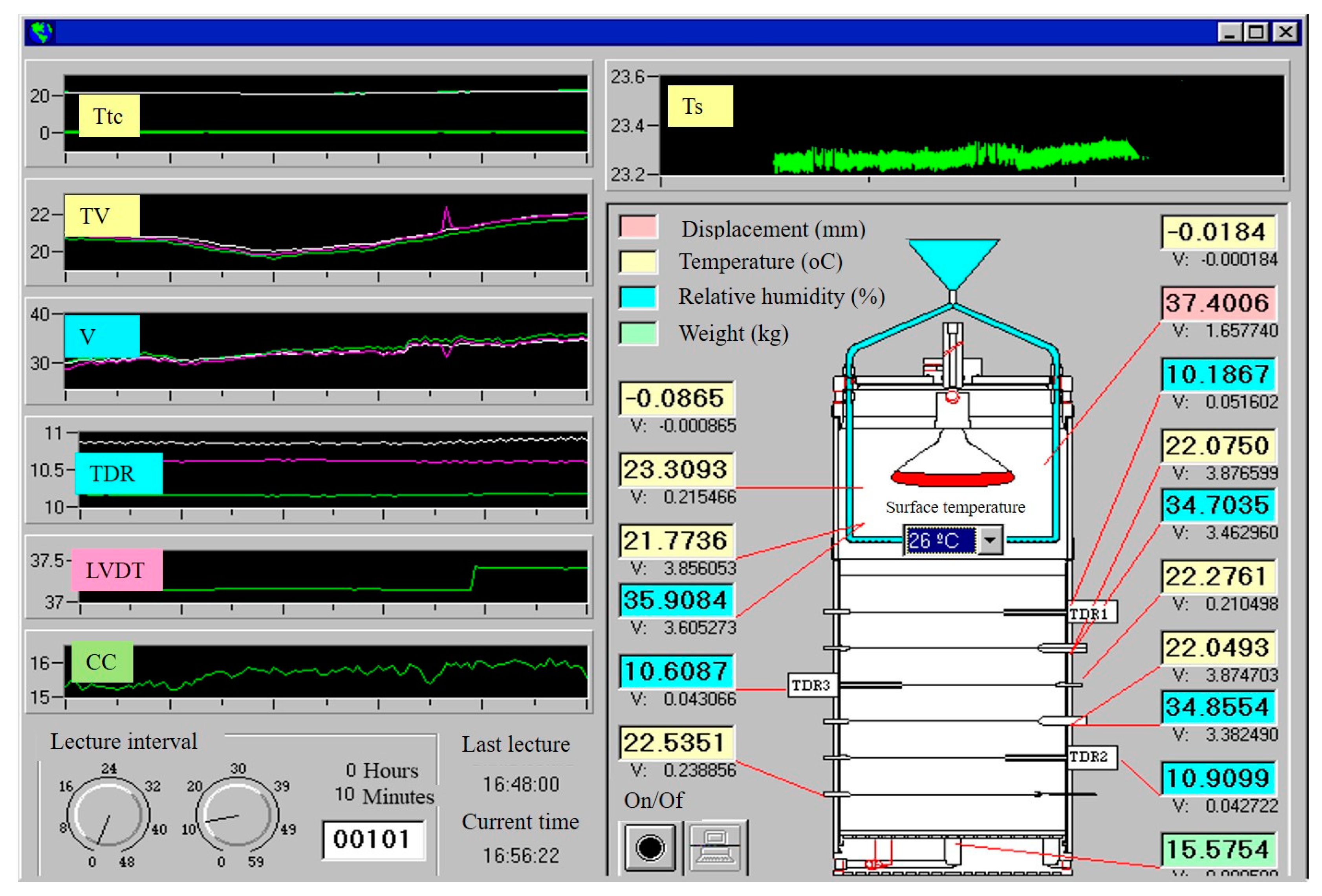This screenshot has width=1322, height=896.
Task: Click the green Weight legend swatch
Action: click(x=638, y=333)
